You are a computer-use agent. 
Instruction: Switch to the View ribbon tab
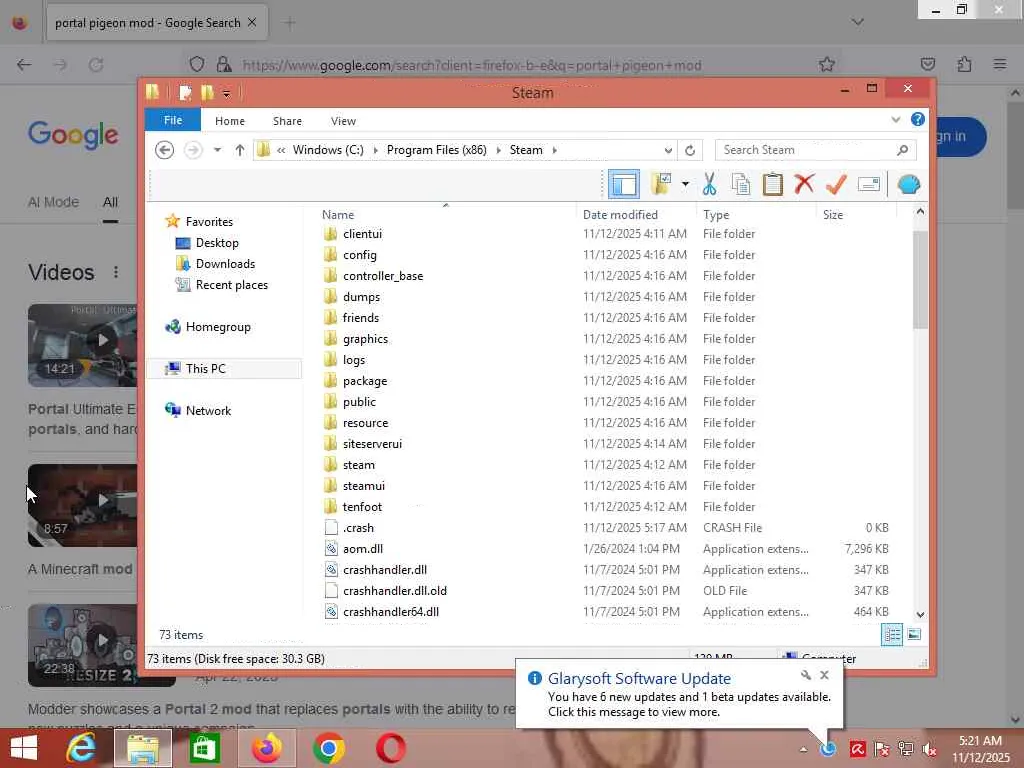[343, 121]
